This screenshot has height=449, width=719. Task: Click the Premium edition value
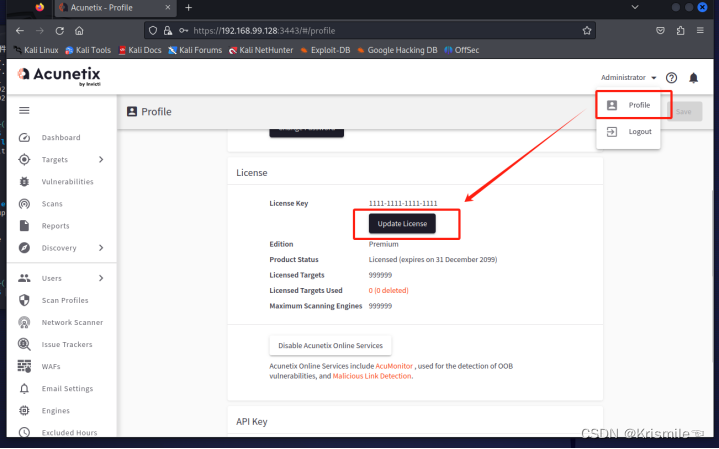pos(384,244)
